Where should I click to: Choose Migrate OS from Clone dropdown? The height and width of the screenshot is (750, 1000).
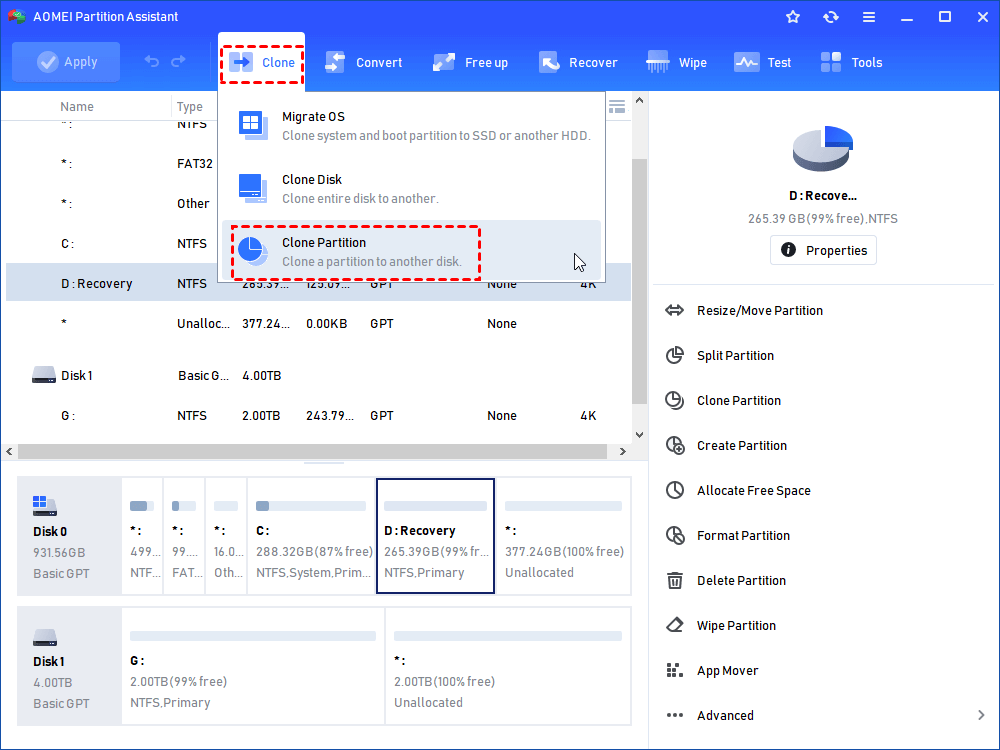pyautogui.click(x=411, y=126)
